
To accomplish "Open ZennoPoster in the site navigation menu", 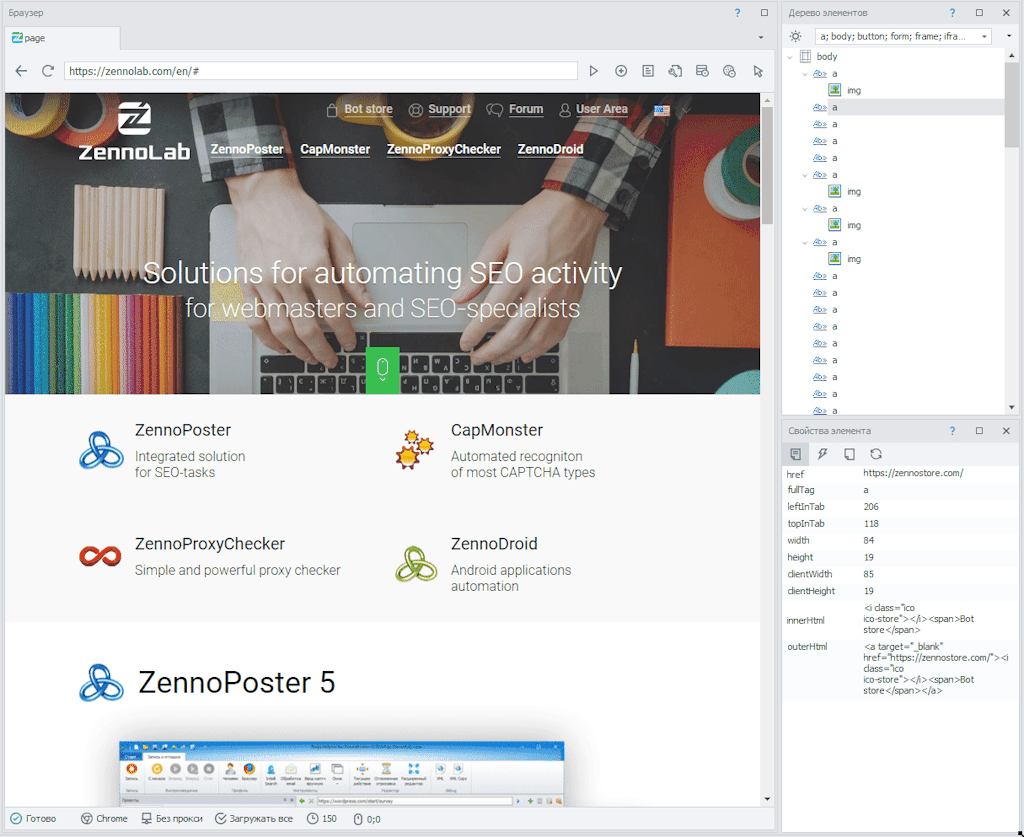I will click(246, 149).
